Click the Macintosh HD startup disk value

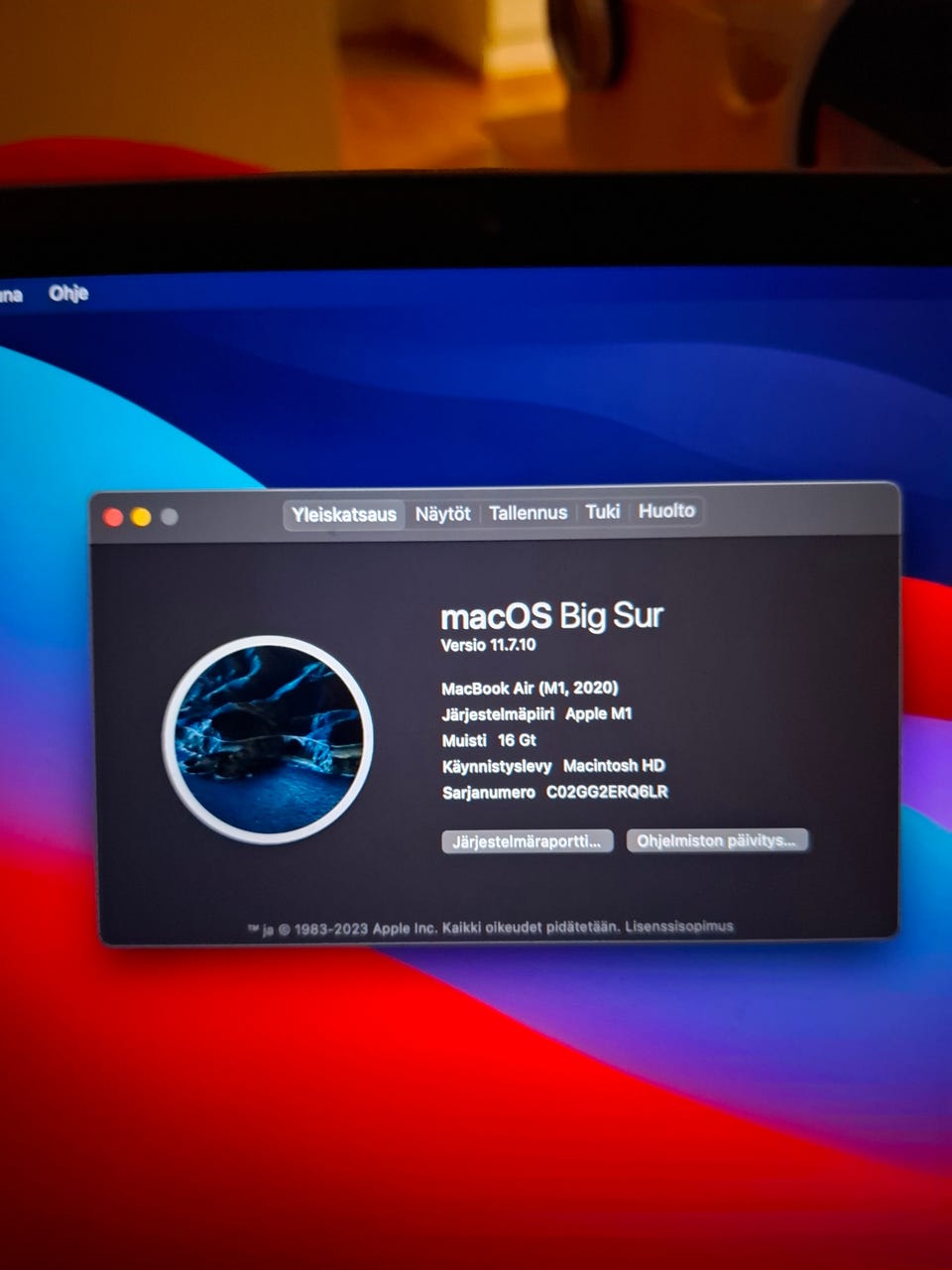[x=614, y=766]
